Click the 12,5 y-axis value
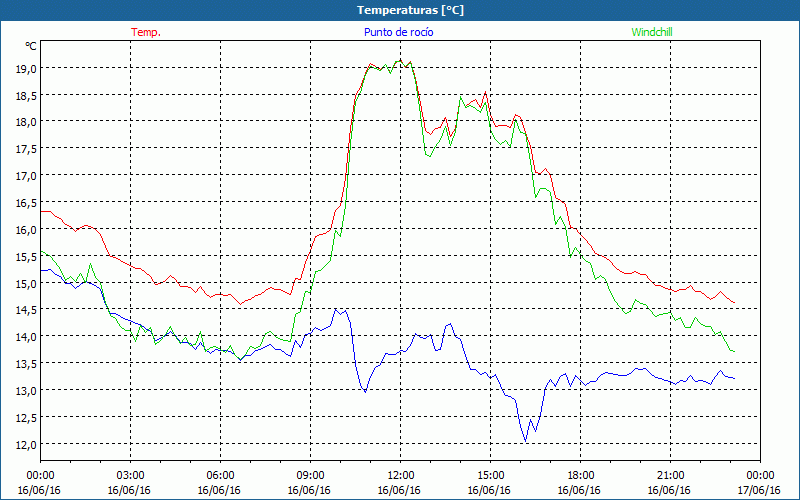Viewport: 800px width, 500px height. [x=26, y=417]
